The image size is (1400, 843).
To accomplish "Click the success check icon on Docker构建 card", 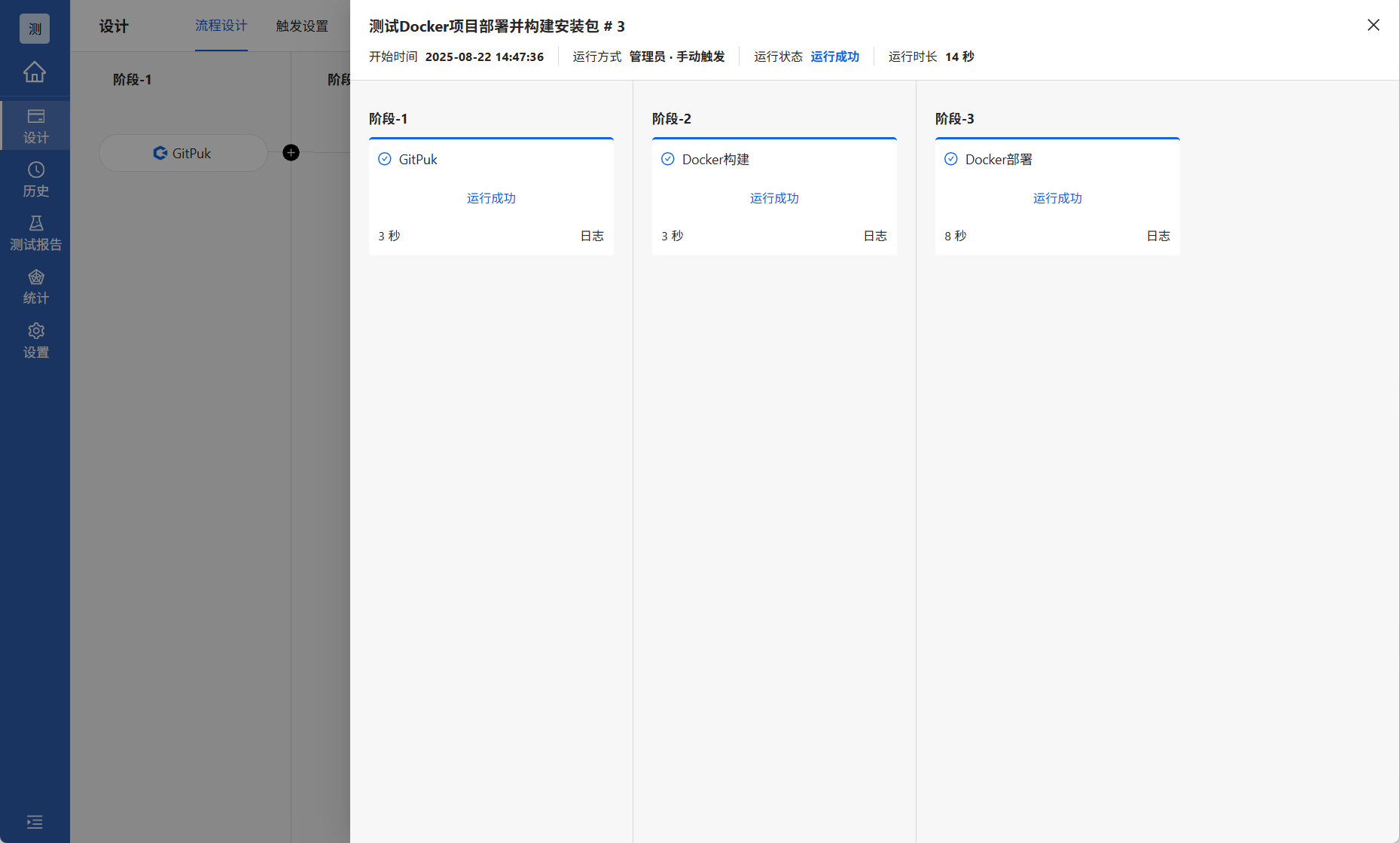I will pyautogui.click(x=667, y=158).
